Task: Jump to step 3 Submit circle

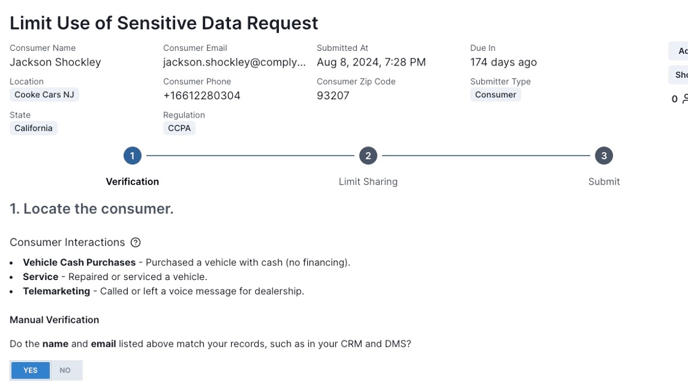Action: (604, 156)
